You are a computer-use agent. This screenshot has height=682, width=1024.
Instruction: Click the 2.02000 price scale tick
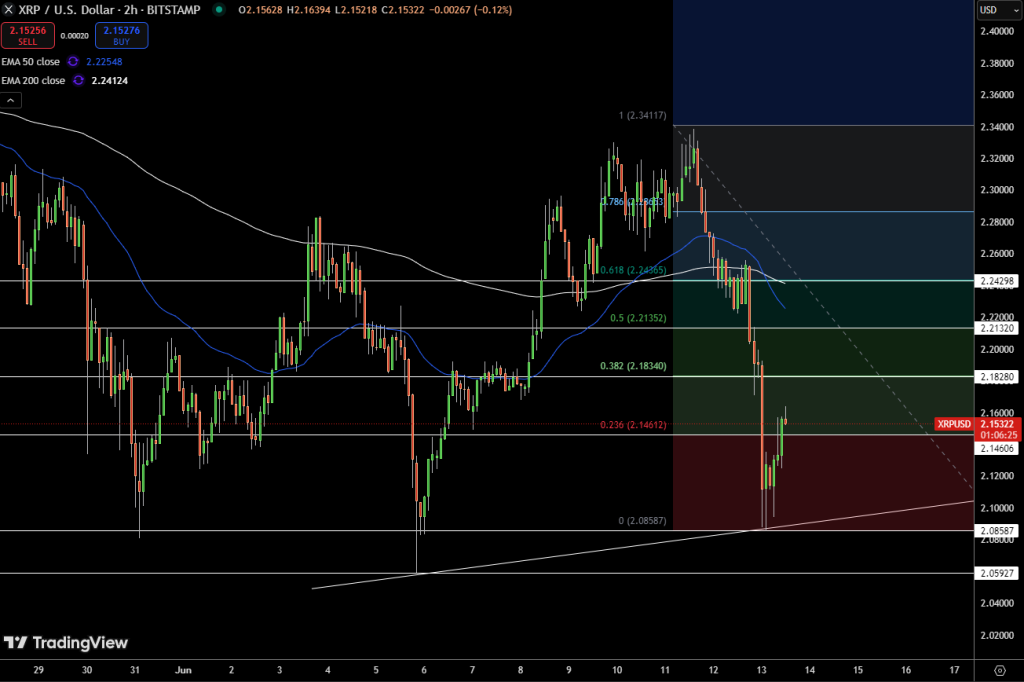tap(997, 635)
